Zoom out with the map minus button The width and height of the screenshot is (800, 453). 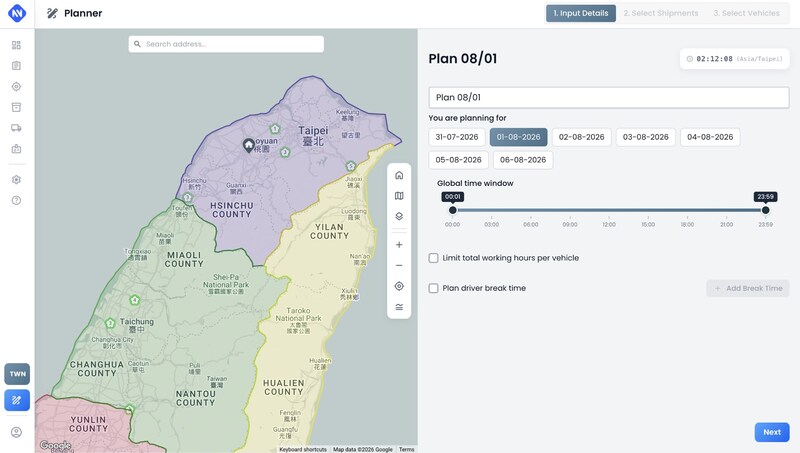click(x=399, y=265)
